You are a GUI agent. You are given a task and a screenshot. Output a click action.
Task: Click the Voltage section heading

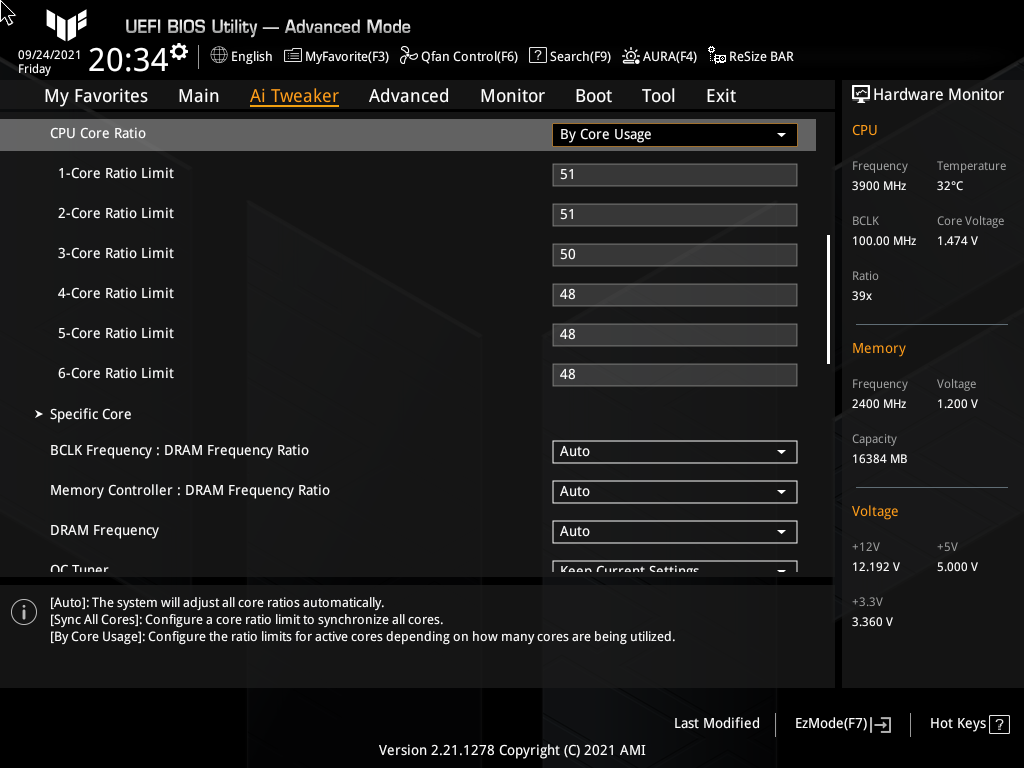875,511
